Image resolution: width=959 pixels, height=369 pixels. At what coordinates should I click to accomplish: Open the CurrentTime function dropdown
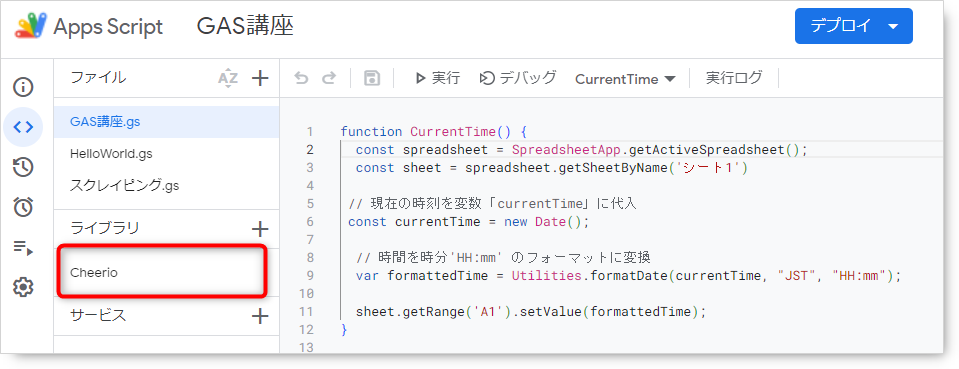(625, 79)
